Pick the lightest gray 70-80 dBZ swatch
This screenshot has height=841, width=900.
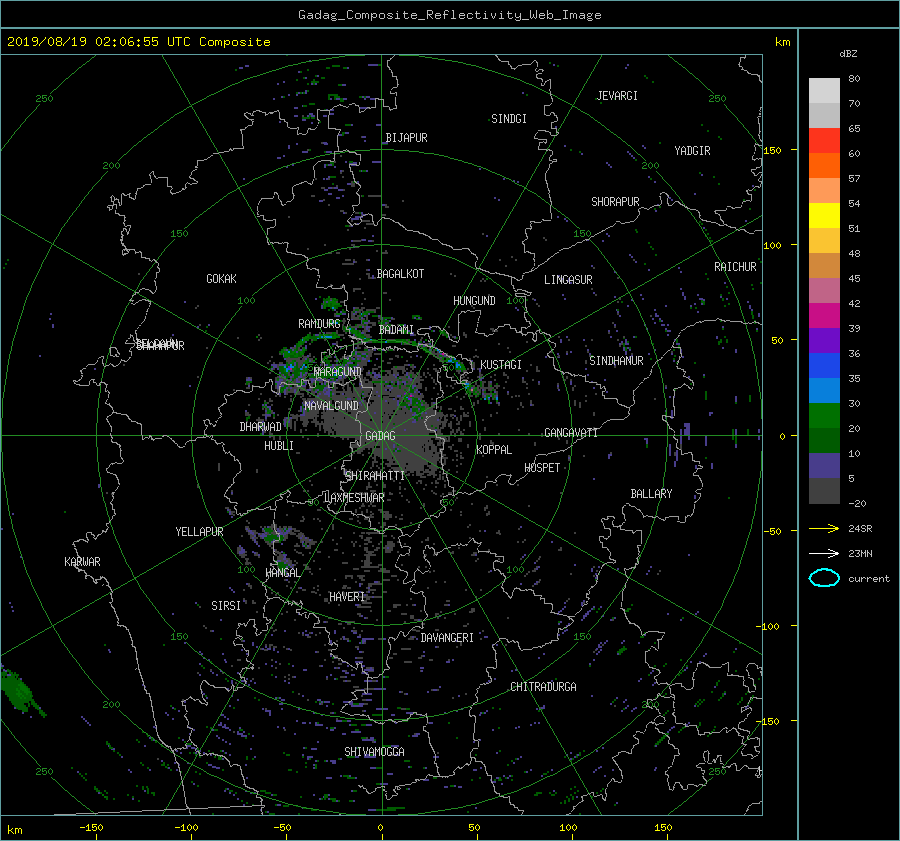click(x=824, y=90)
